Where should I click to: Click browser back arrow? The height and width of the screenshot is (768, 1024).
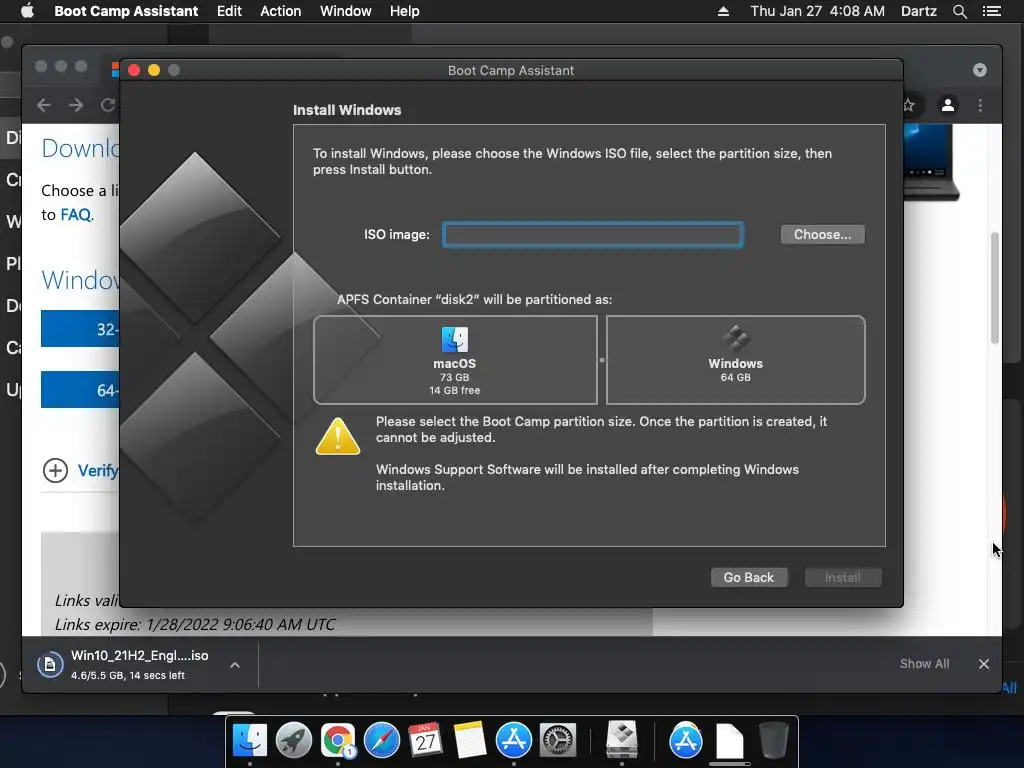pos(44,105)
